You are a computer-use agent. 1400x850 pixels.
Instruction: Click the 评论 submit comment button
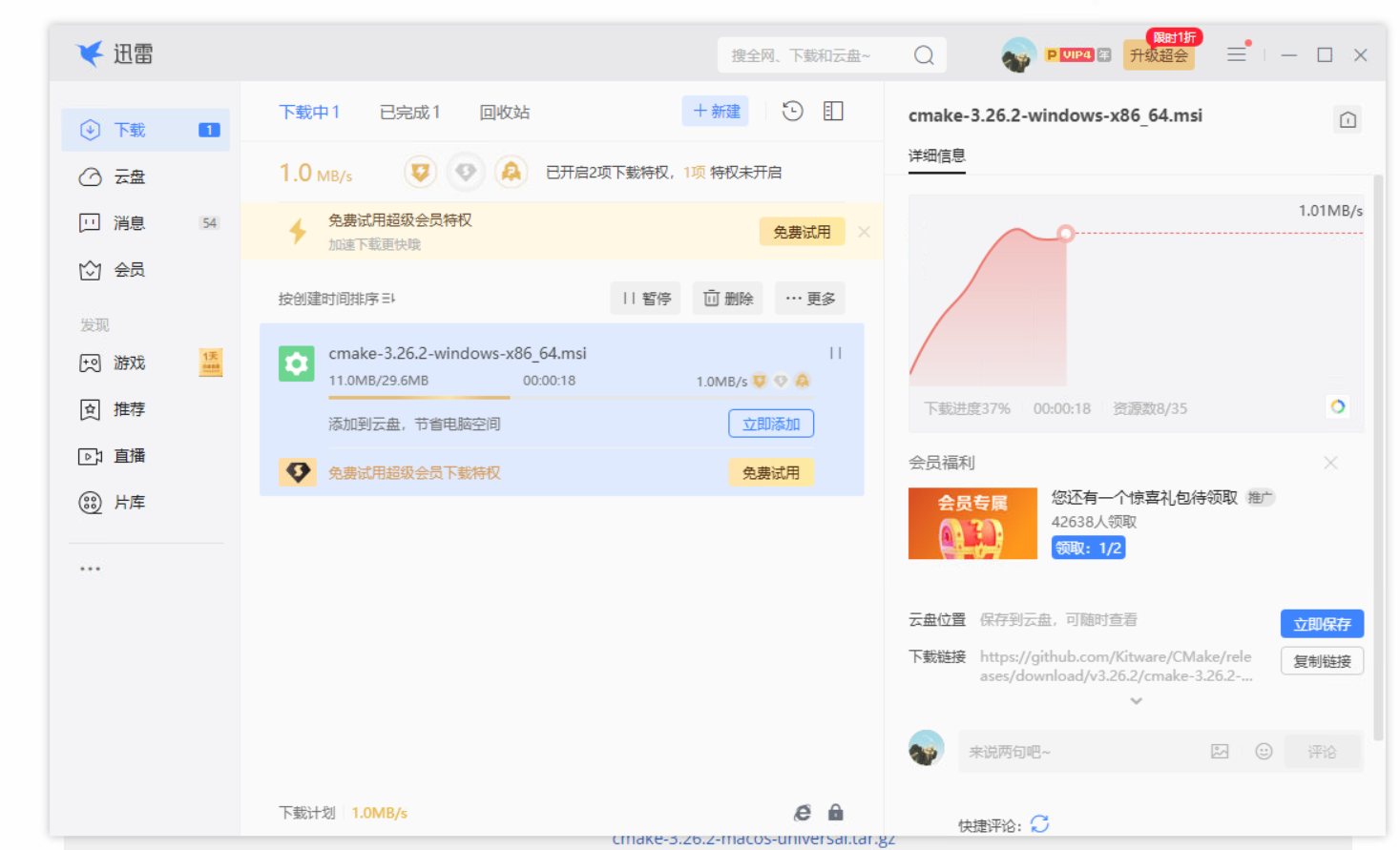pos(1322,752)
